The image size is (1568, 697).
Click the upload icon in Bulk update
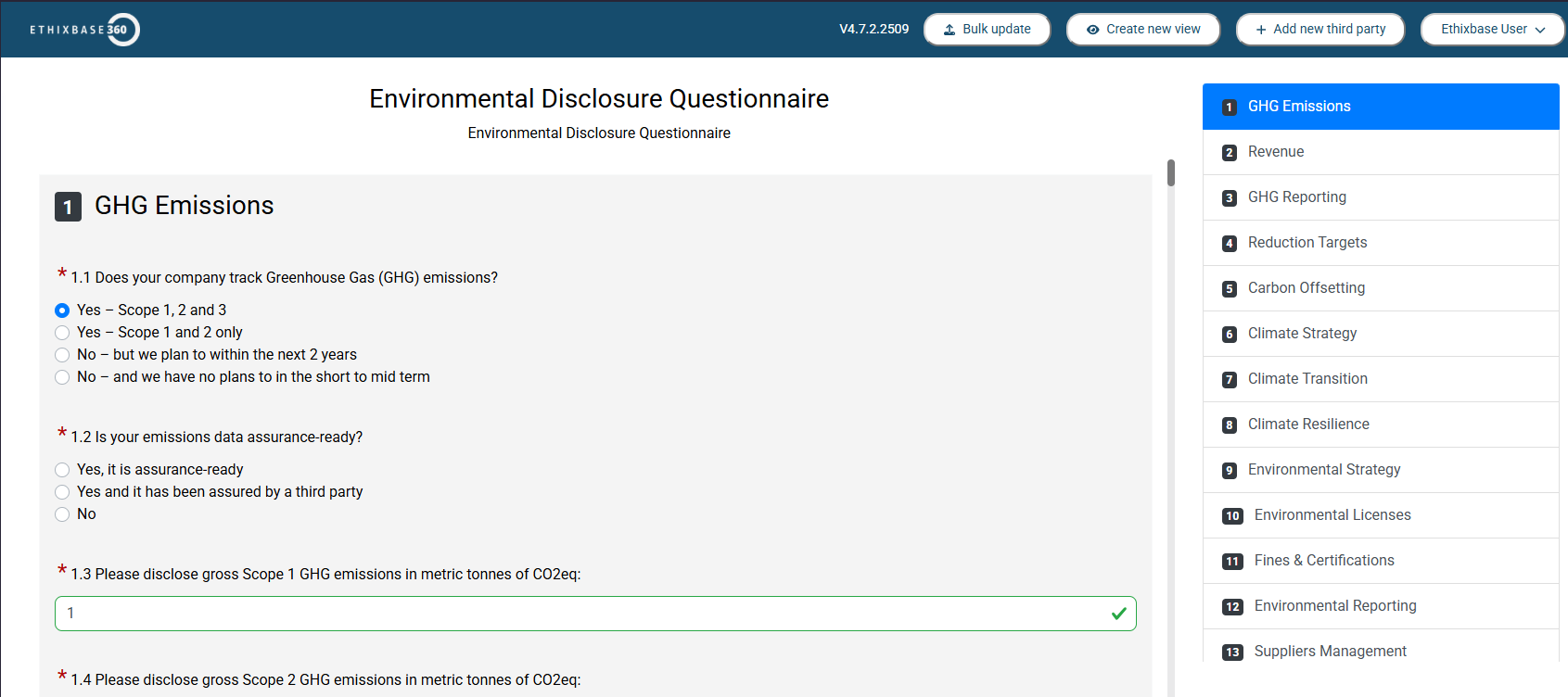click(x=950, y=30)
